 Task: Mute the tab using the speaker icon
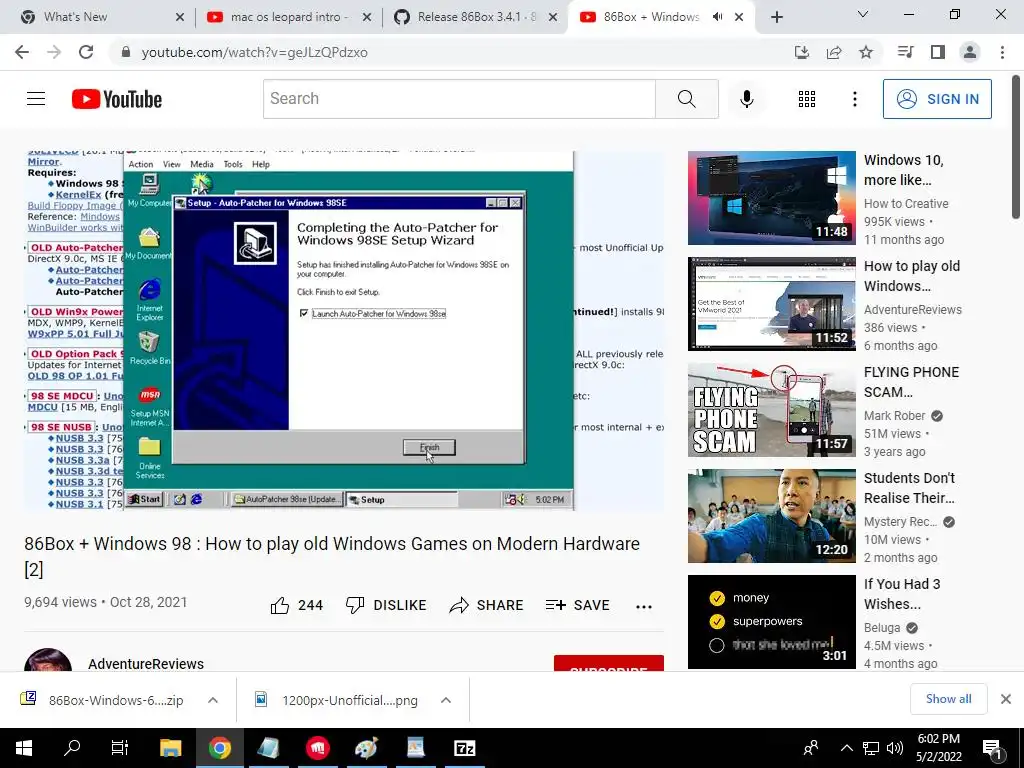717,17
